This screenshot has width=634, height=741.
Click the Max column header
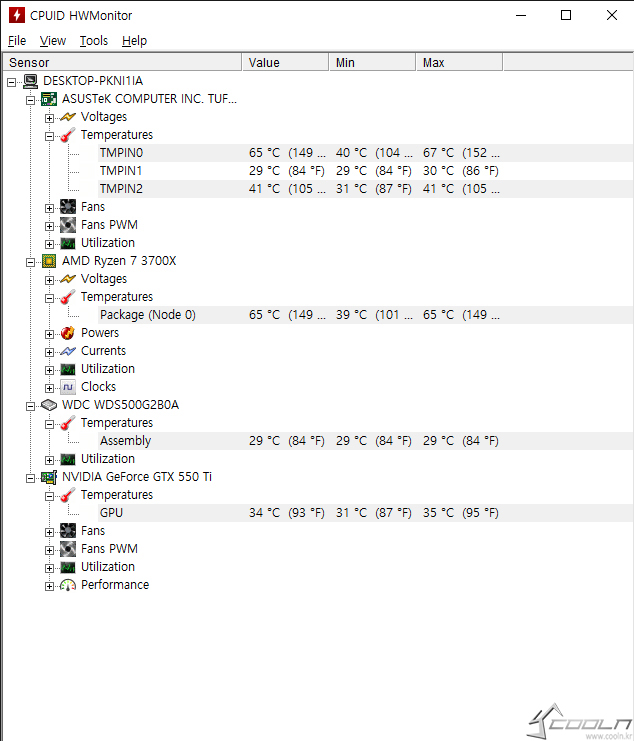click(x=459, y=62)
